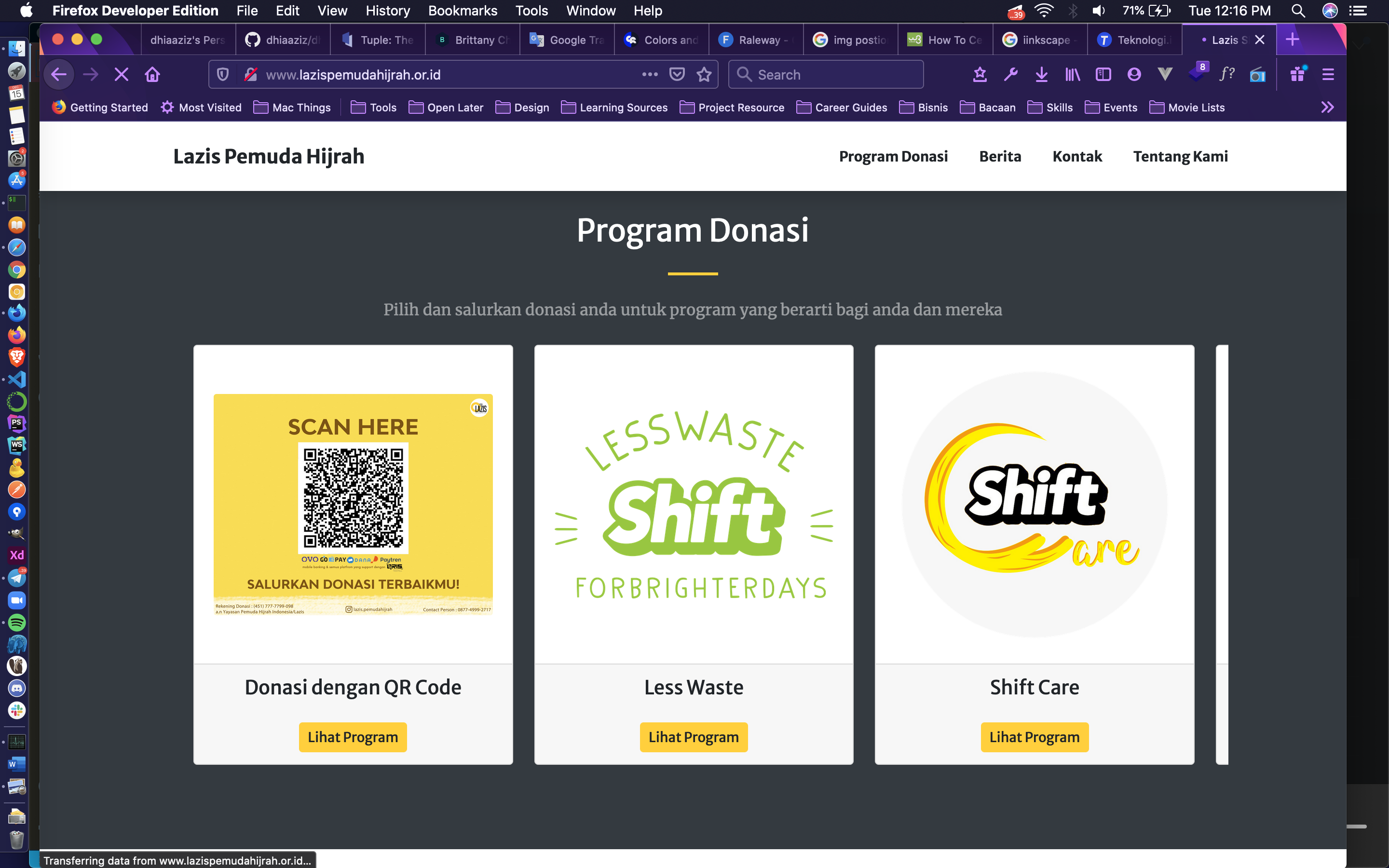Image resolution: width=1389 pixels, height=868 pixels.
Task: Open Design bookmarks folder
Action: coord(522,108)
